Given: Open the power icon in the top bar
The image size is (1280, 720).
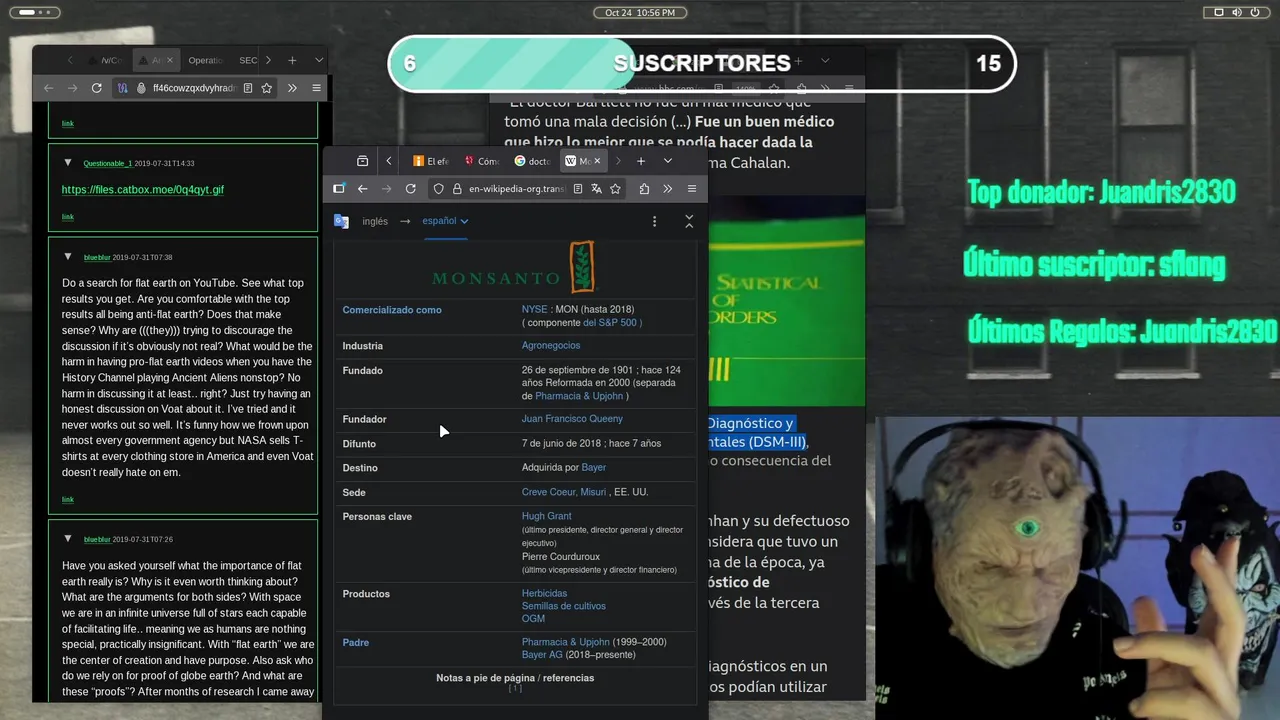Looking at the screenshot, I should (x=1254, y=12).
